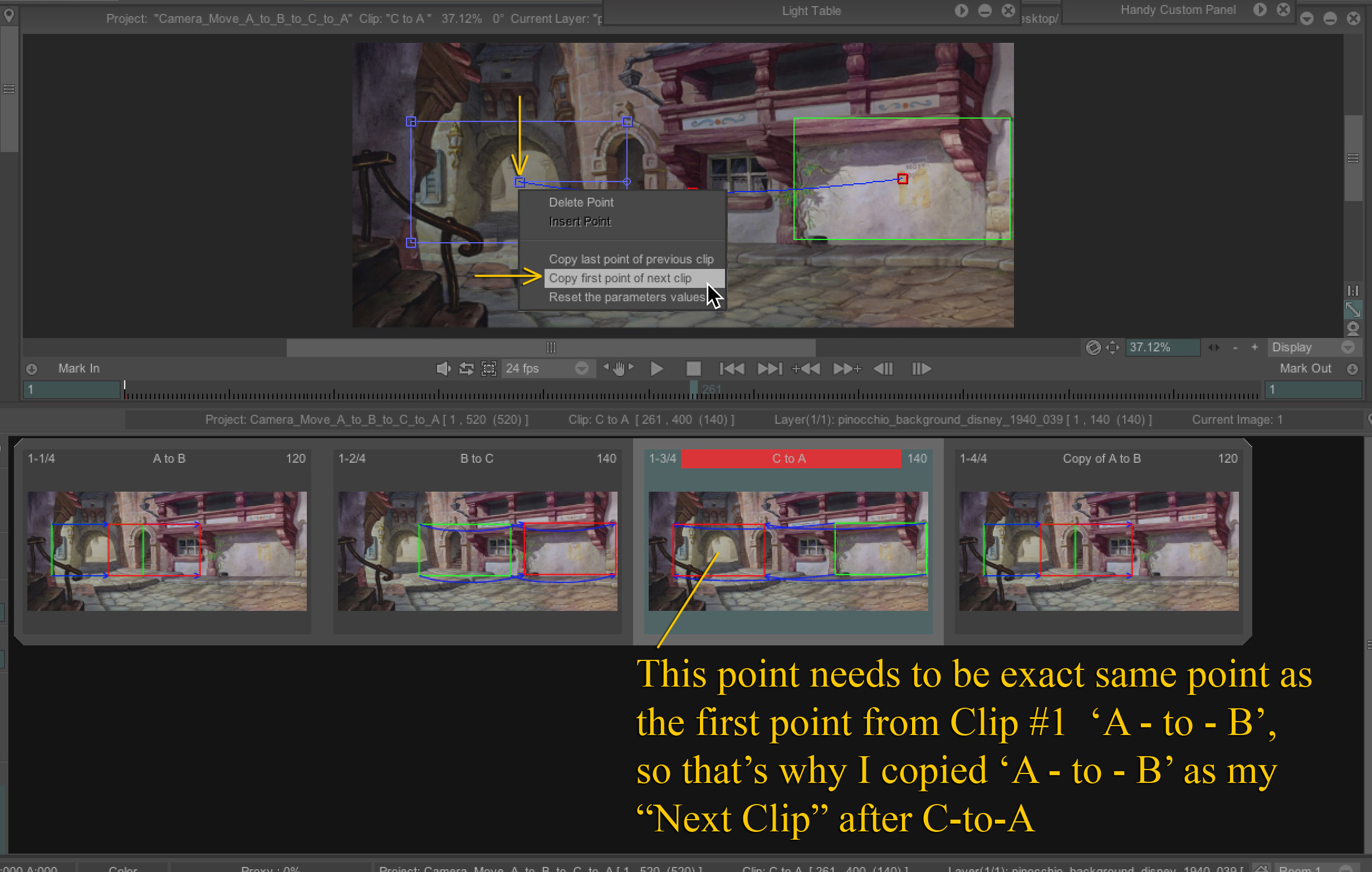Toggle loop playback icon

pos(466,369)
